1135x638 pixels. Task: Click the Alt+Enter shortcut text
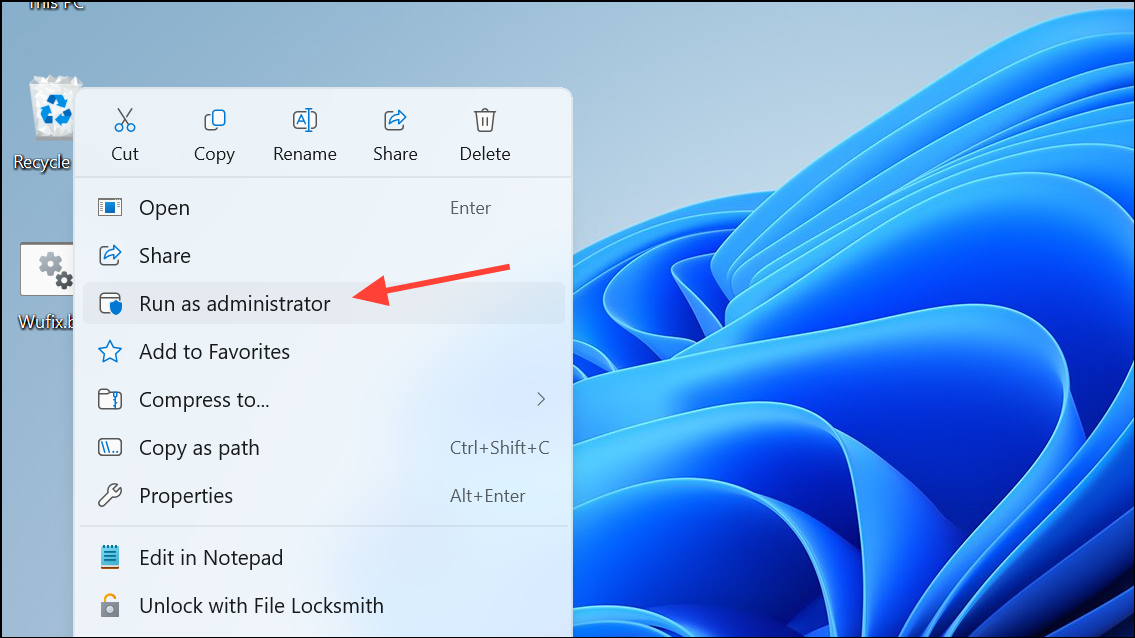[488, 496]
